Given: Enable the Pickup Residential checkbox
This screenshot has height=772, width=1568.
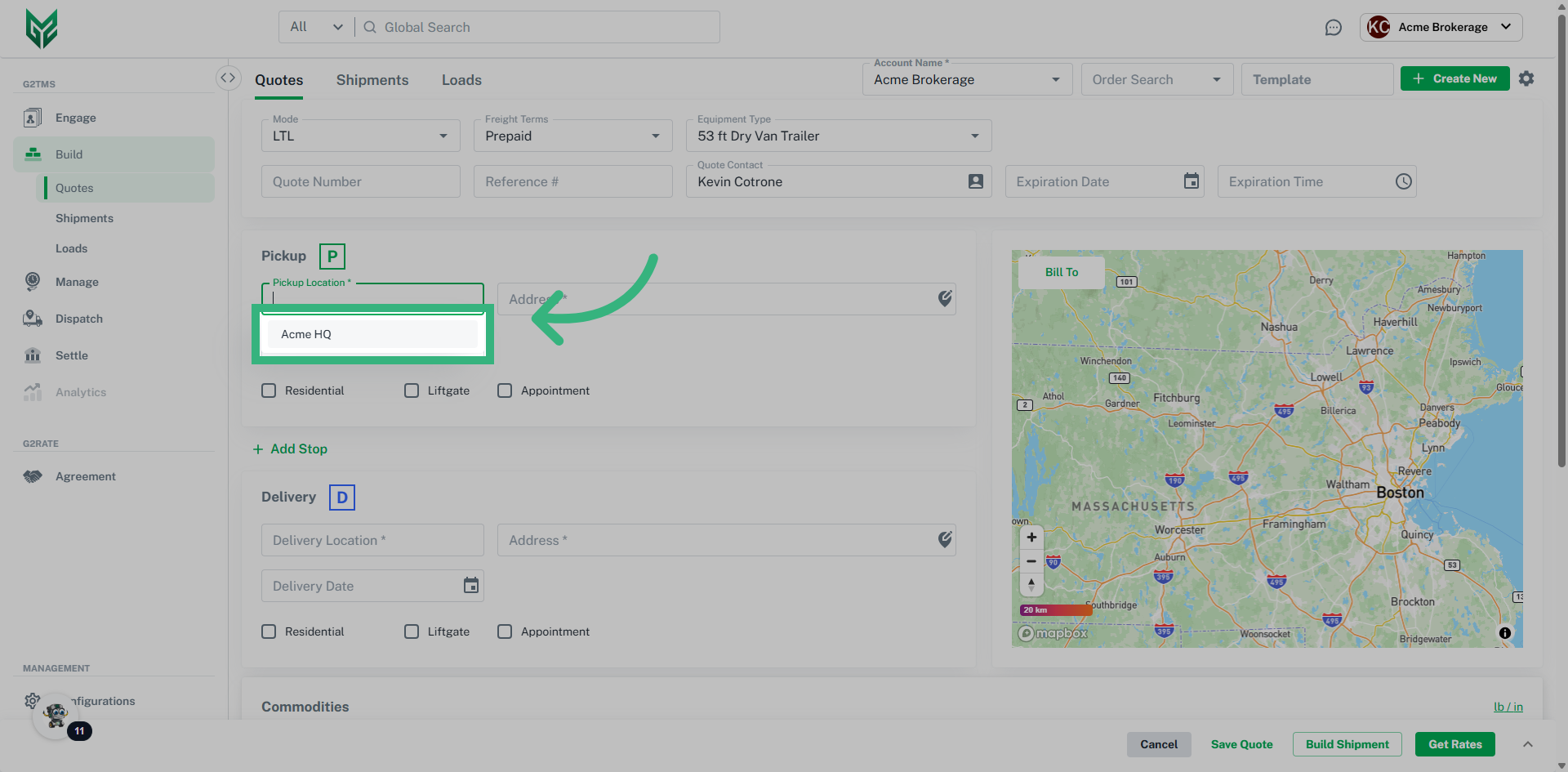Looking at the screenshot, I should [x=269, y=390].
